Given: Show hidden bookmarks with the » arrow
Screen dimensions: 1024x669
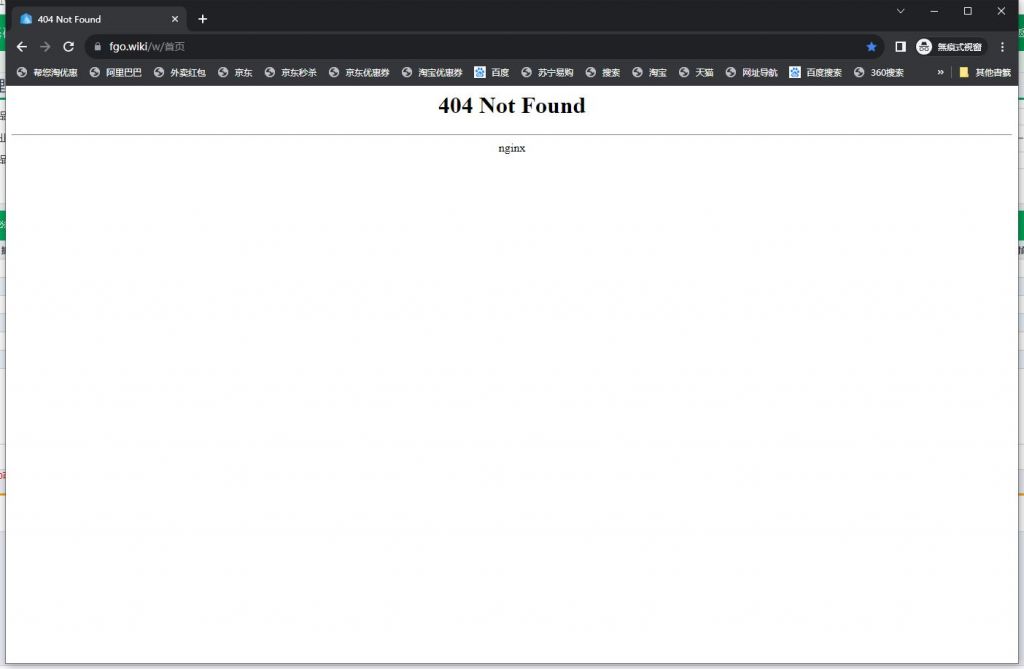Looking at the screenshot, I should coord(940,72).
